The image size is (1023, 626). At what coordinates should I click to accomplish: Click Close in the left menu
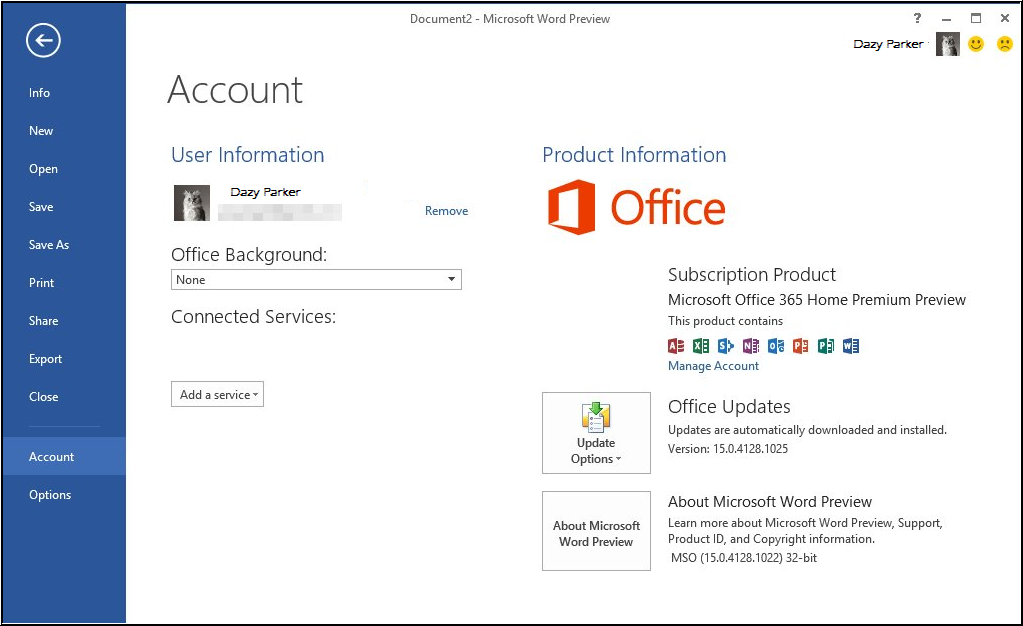pyautogui.click(x=43, y=397)
